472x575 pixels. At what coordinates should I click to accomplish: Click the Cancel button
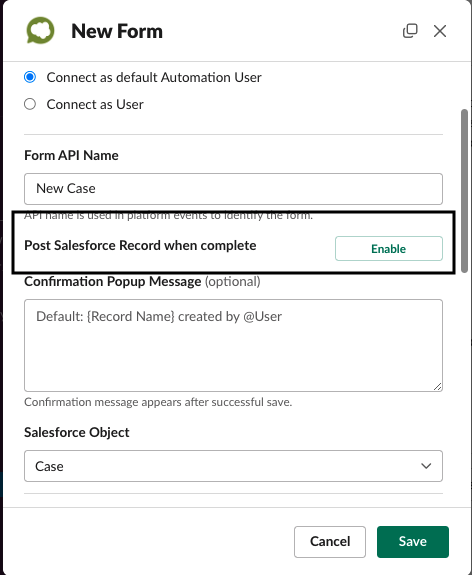[330, 542]
